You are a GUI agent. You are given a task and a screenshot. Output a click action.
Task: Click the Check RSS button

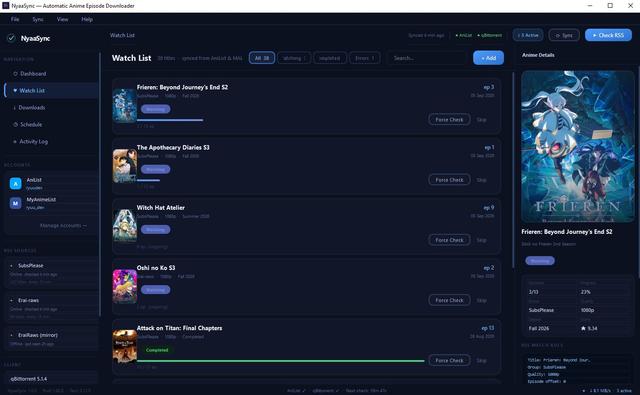[x=608, y=35]
